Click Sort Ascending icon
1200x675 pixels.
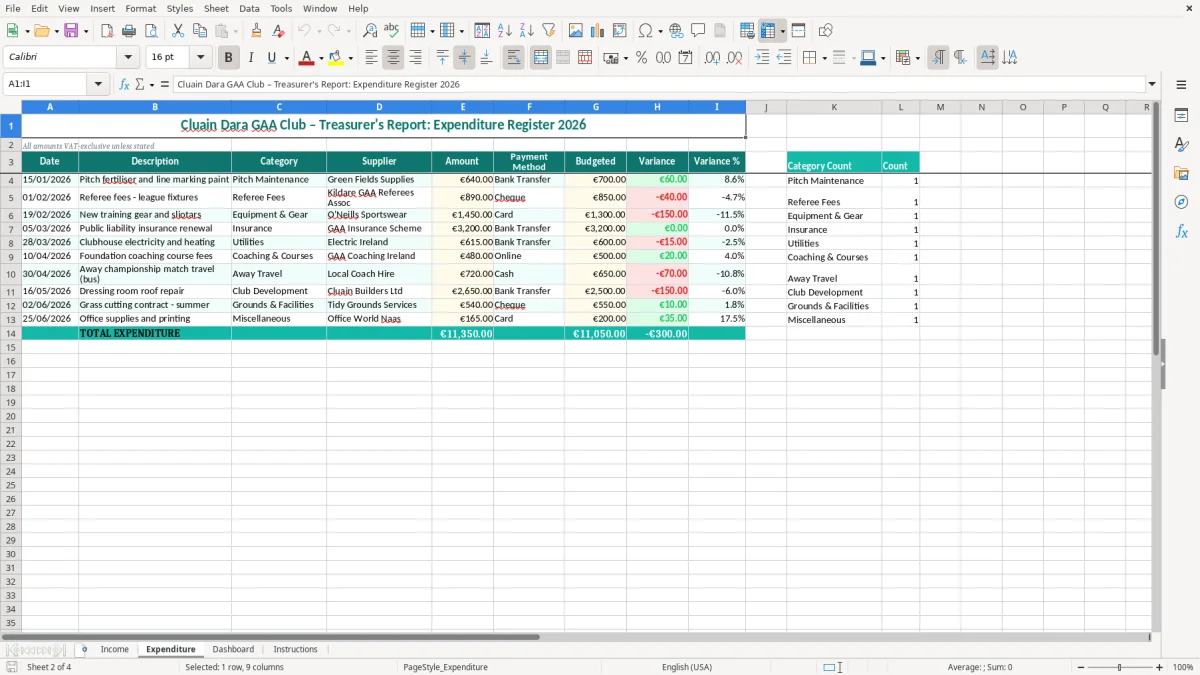504,31
